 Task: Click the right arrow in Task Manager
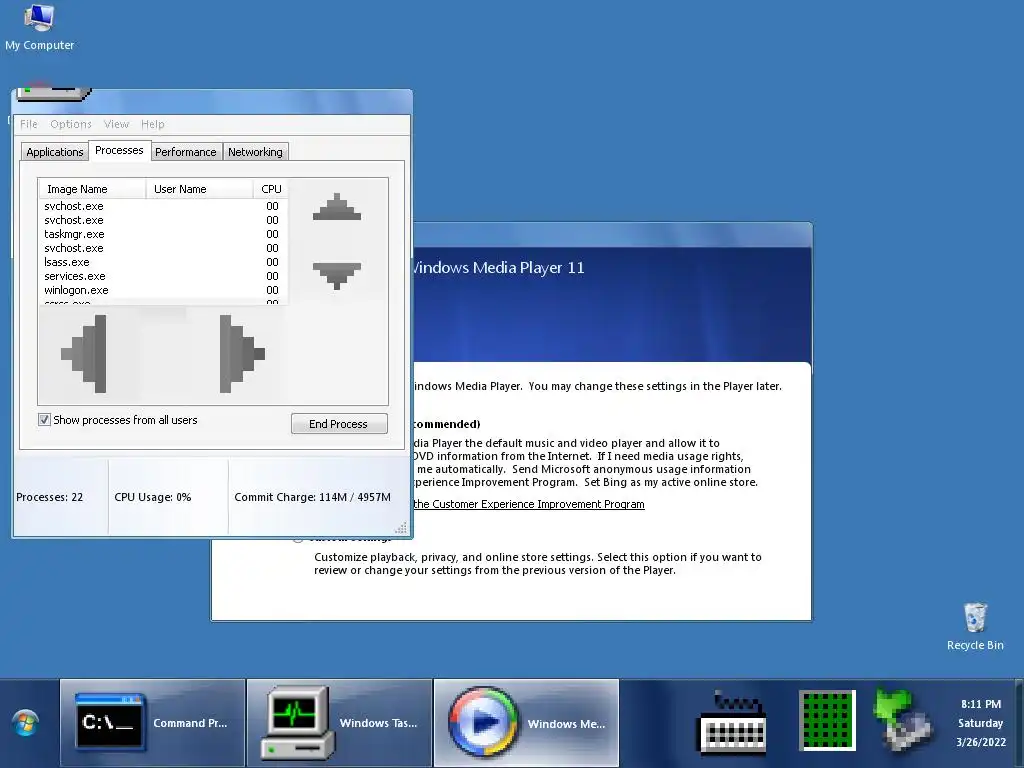(x=242, y=354)
